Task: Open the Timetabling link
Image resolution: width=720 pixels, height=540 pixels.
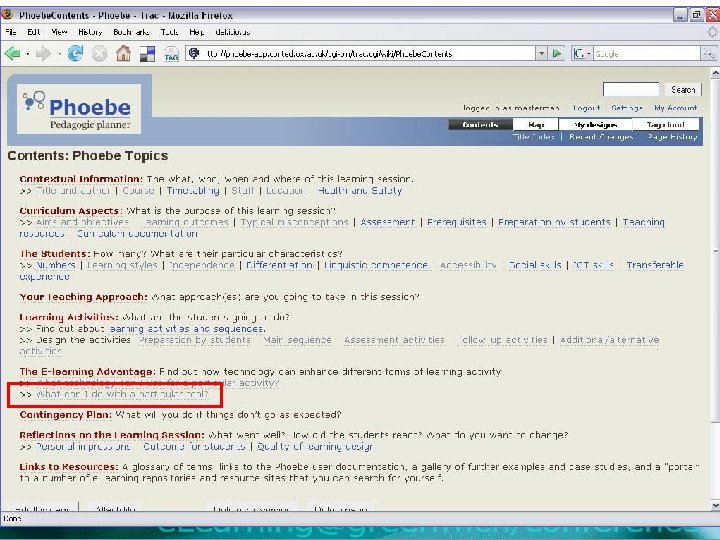Action: coord(193,190)
